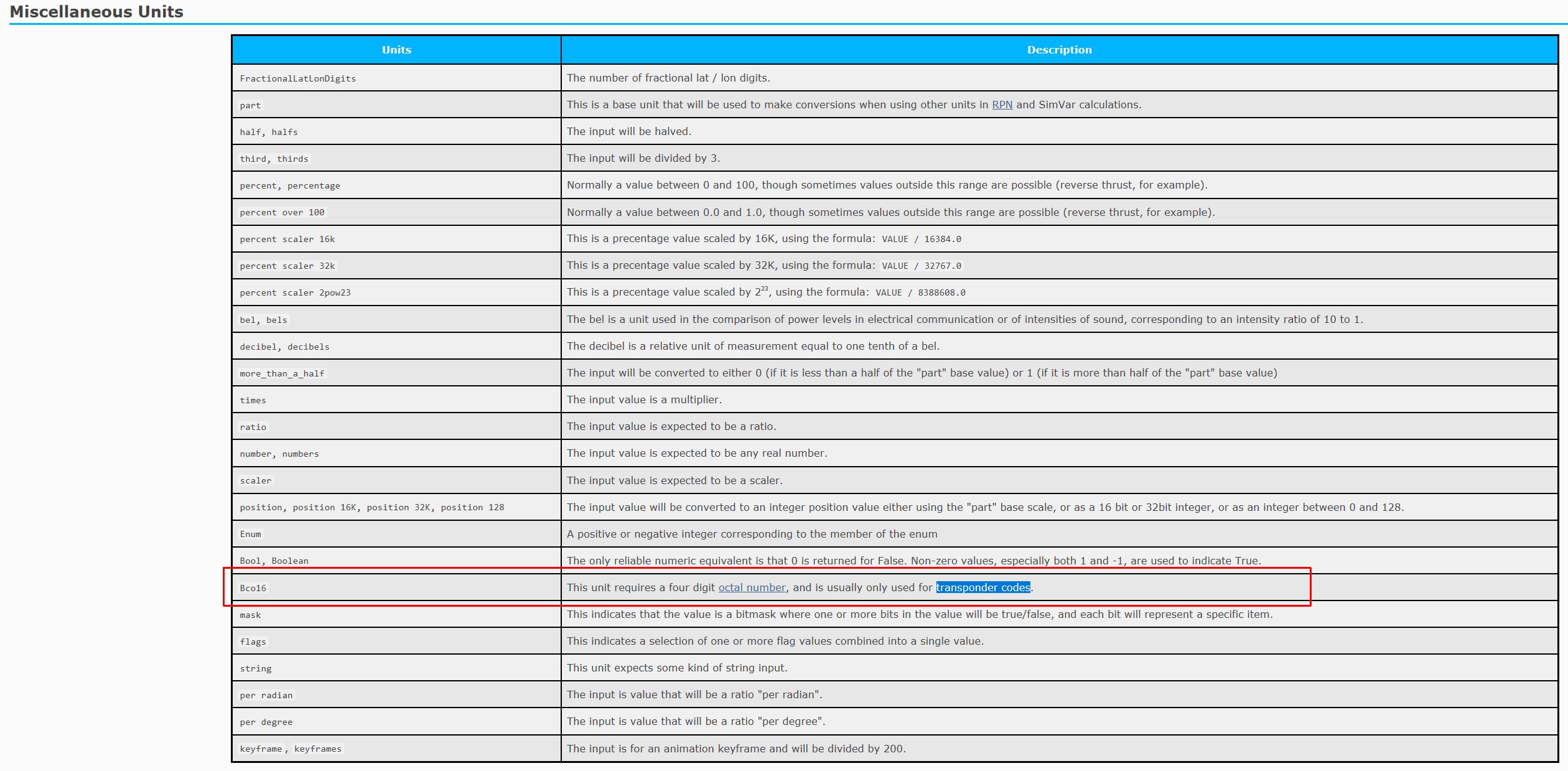Click the VALUE / 16384.0 formula code

coord(921,239)
